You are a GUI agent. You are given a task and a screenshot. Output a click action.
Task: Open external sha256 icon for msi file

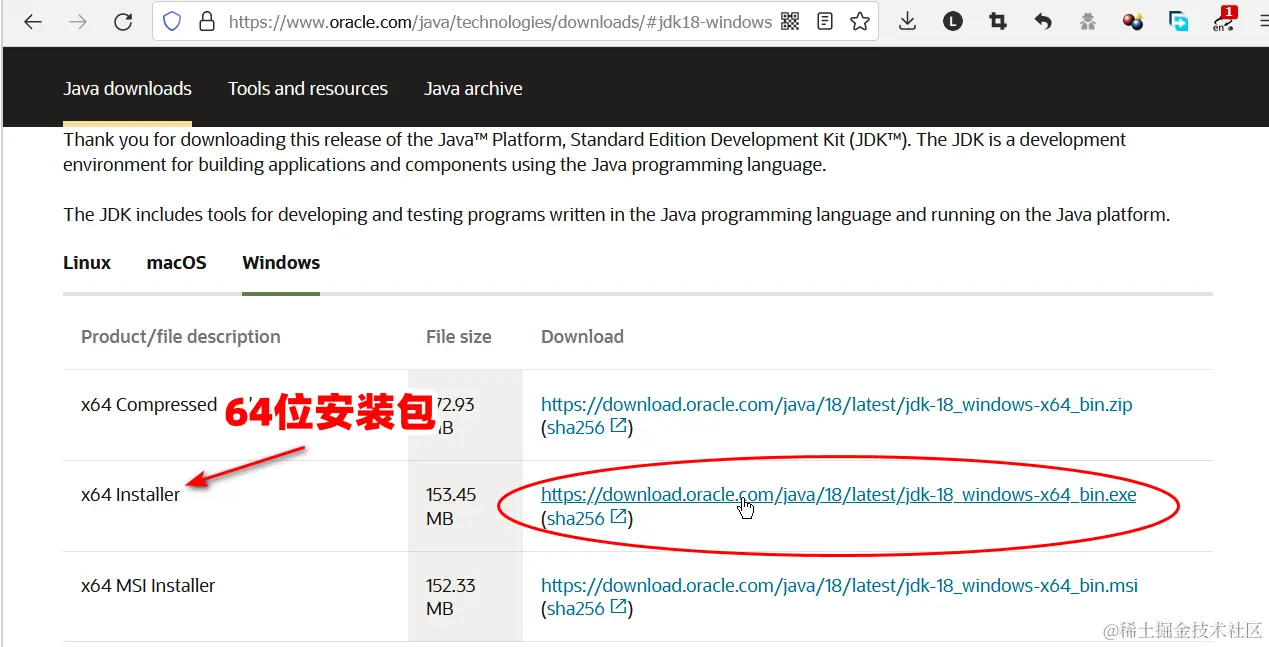619,607
